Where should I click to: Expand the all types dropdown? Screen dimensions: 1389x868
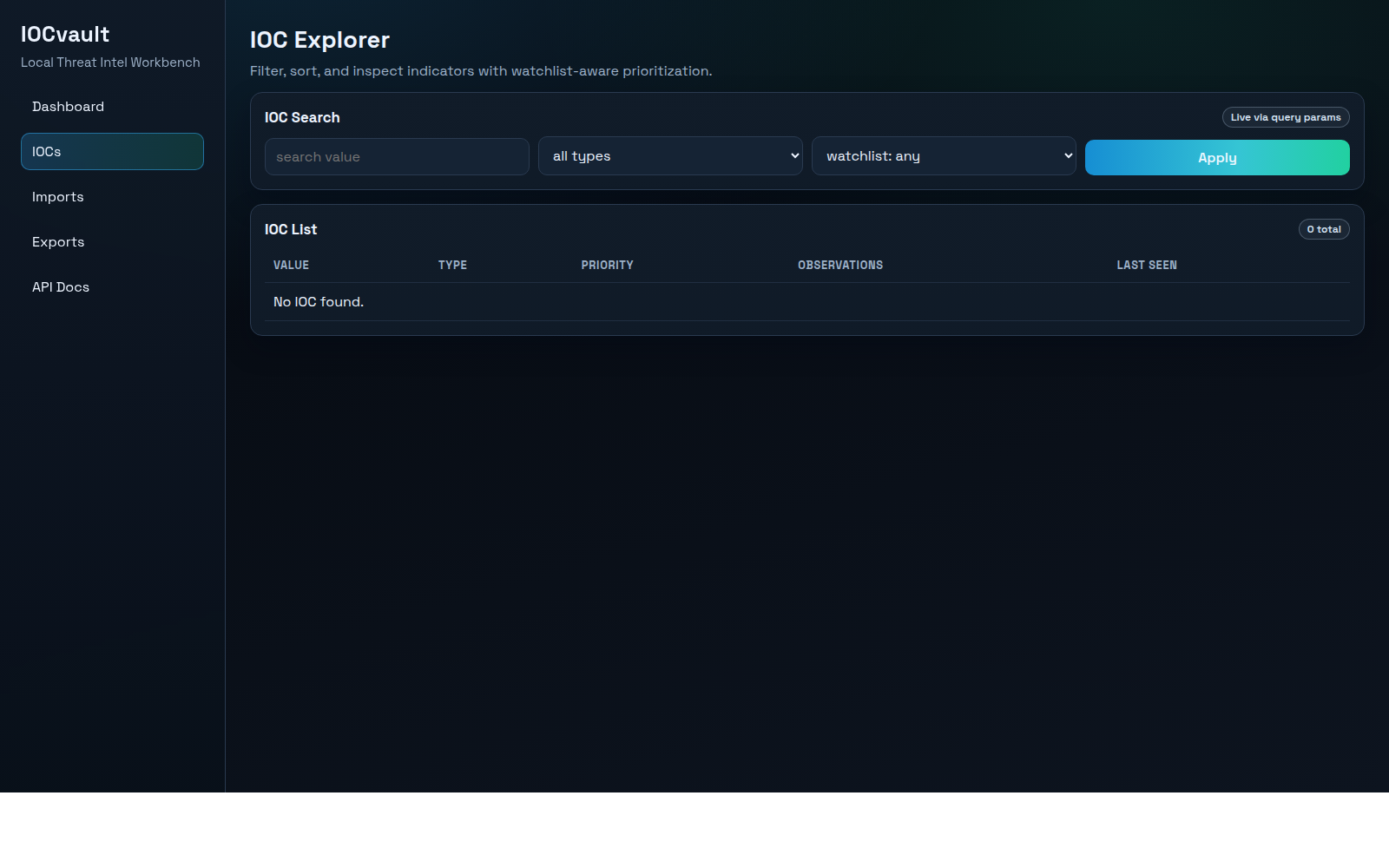pyautogui.click(x=670, y=156)
